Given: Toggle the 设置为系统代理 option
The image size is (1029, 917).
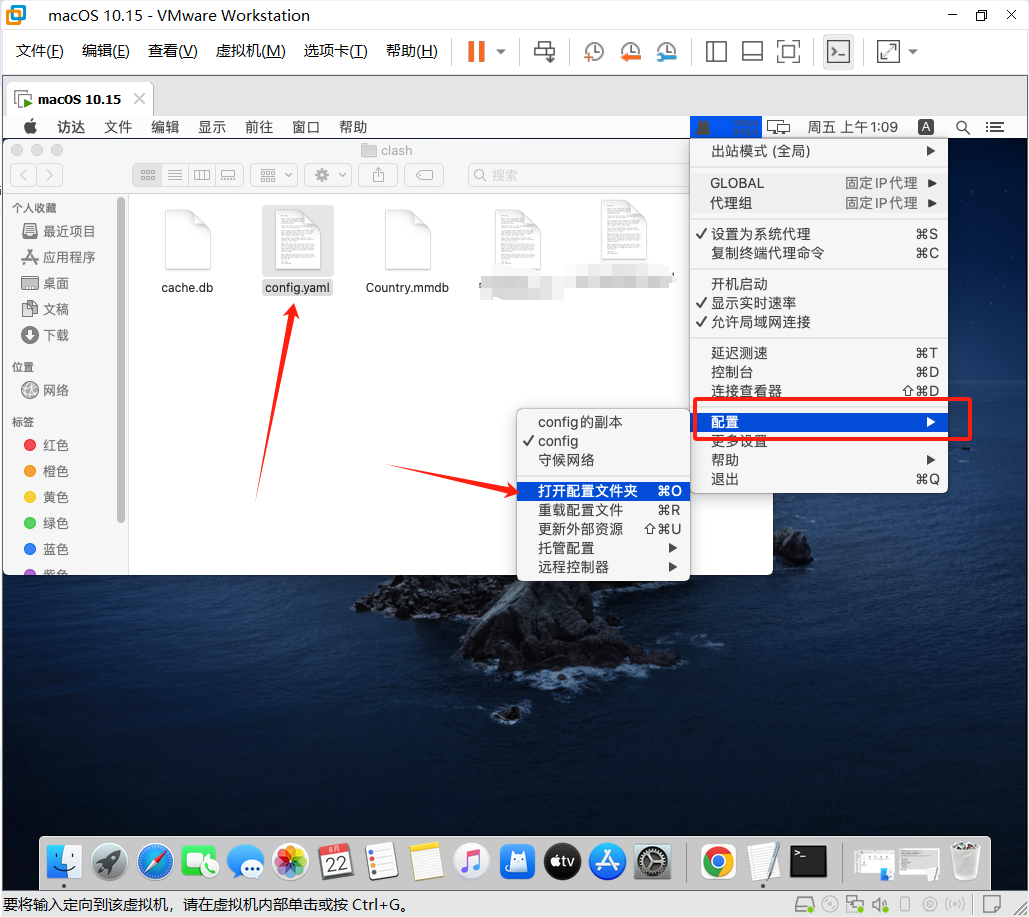Looking at the screenshot, I should point(760,234).
